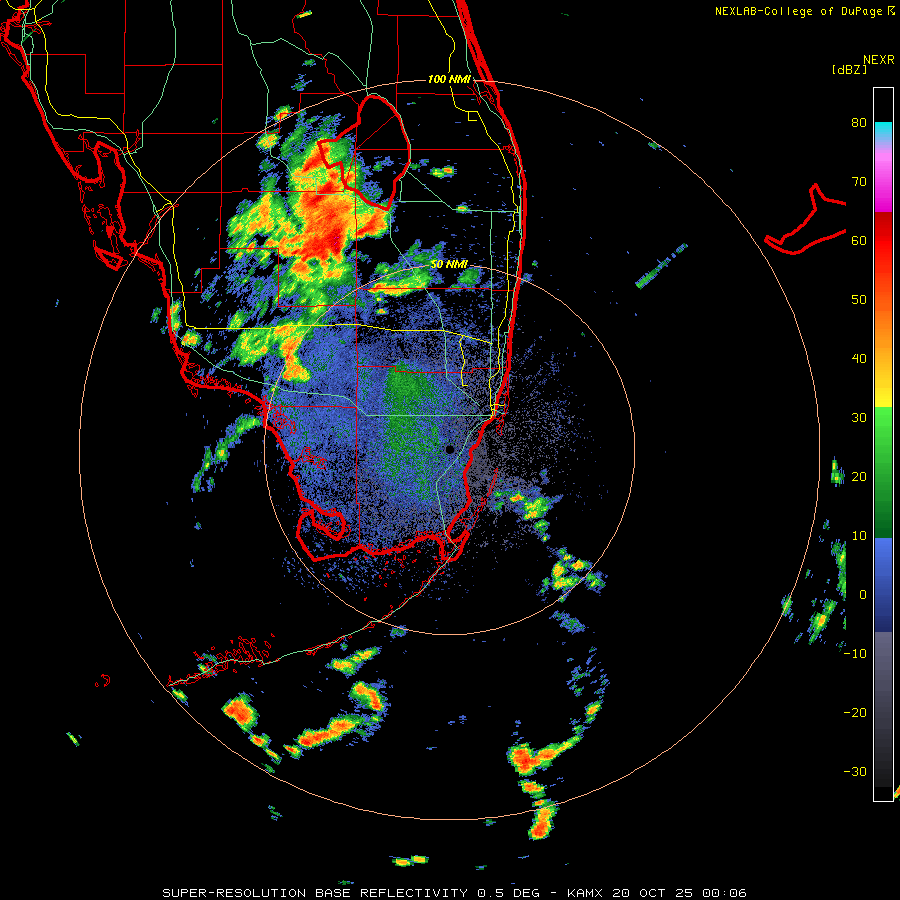
Task: Click the blue segment of the color bar
Action: (x=883, y=585)
